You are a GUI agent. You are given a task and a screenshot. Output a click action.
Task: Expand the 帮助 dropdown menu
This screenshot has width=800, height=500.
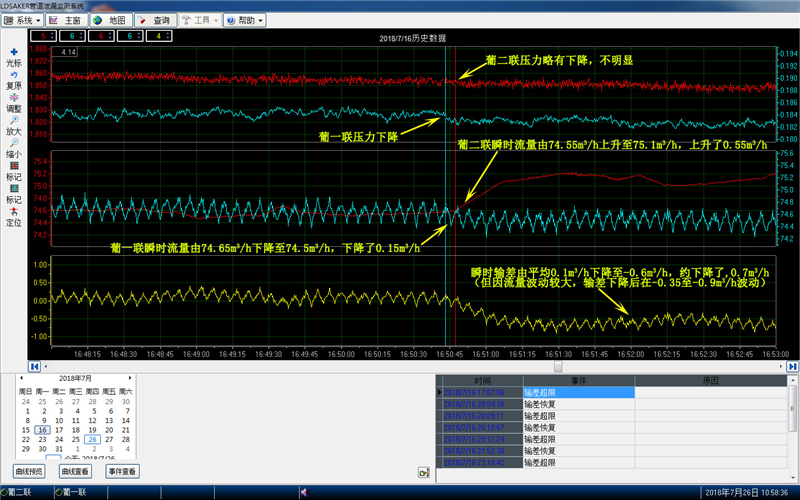click(243, 20)
